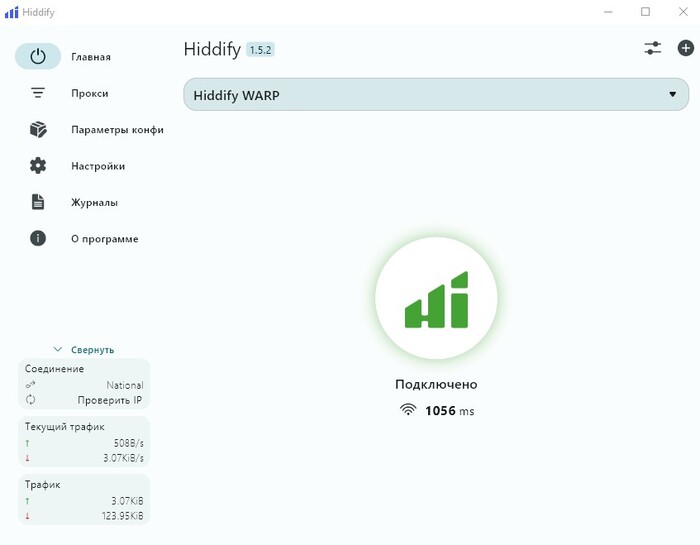Screen dimensions: 700x545
Task: Minimize the Hiddify window
Action: click(608, 12)
